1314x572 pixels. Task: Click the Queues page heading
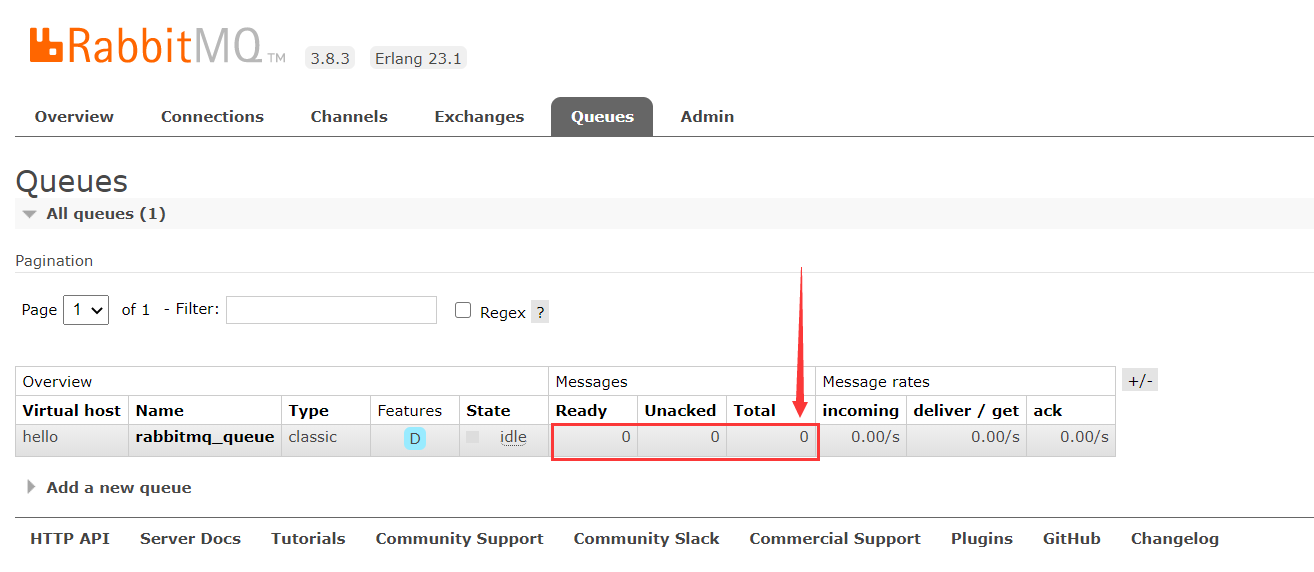(x=72, y=182)
